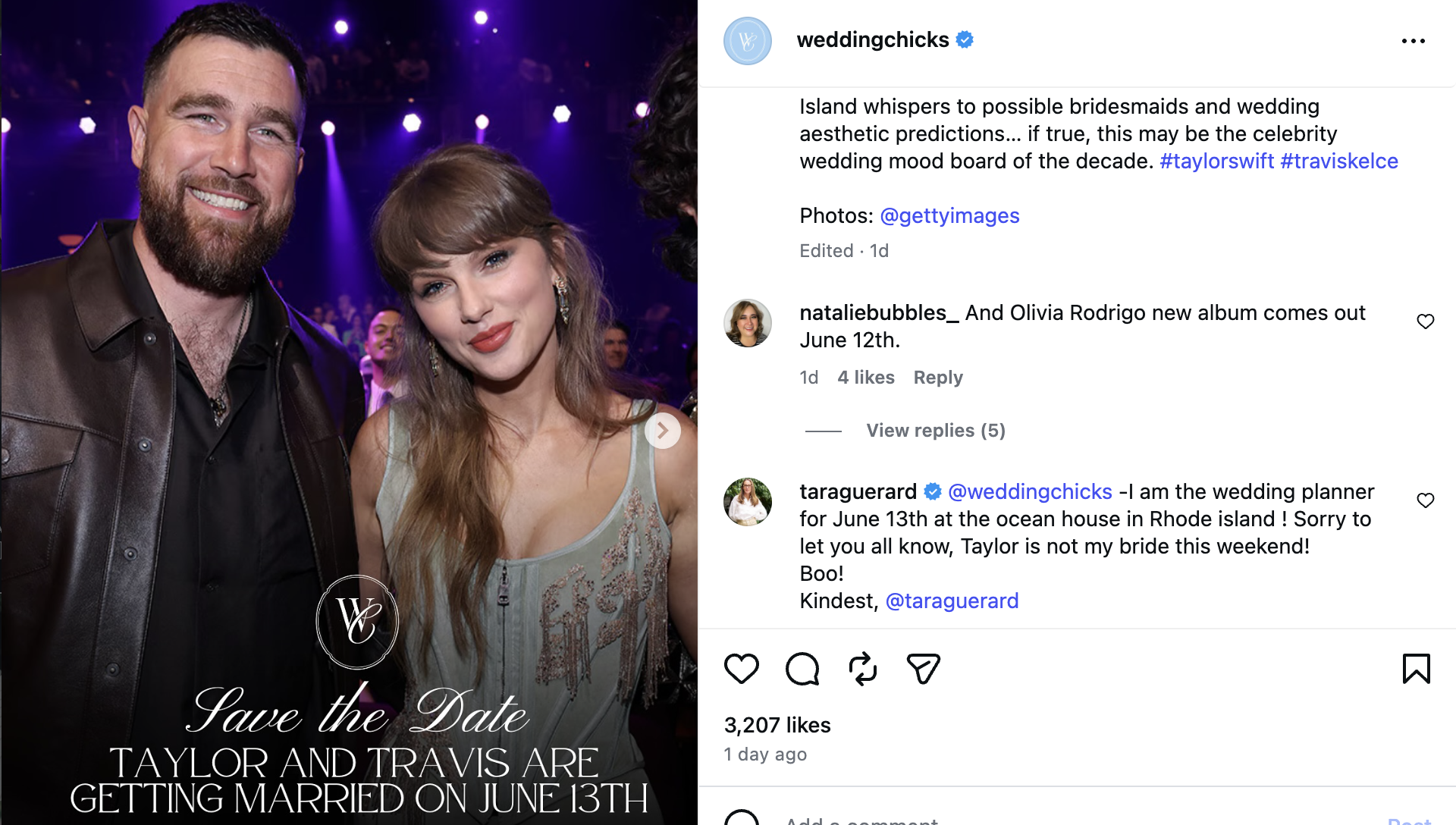
Task: Save the post with the bookmark icon
Action: point(1417,668)
